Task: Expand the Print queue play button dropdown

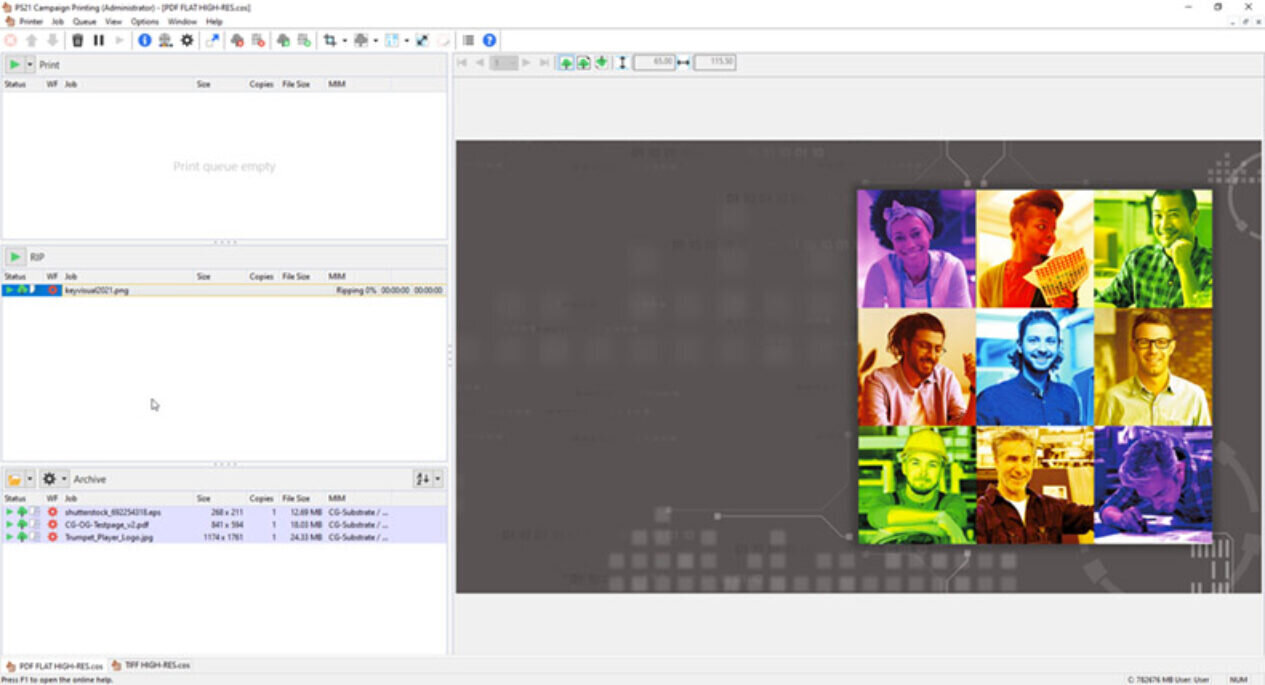Action: (x=30, y=65)
